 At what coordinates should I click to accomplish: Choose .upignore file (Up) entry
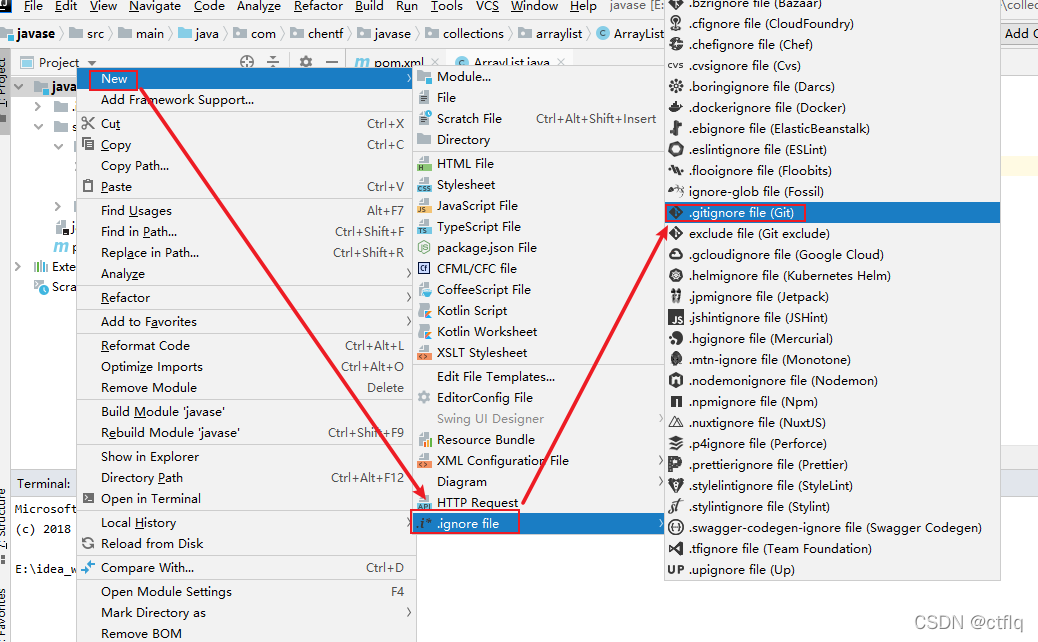832,570
